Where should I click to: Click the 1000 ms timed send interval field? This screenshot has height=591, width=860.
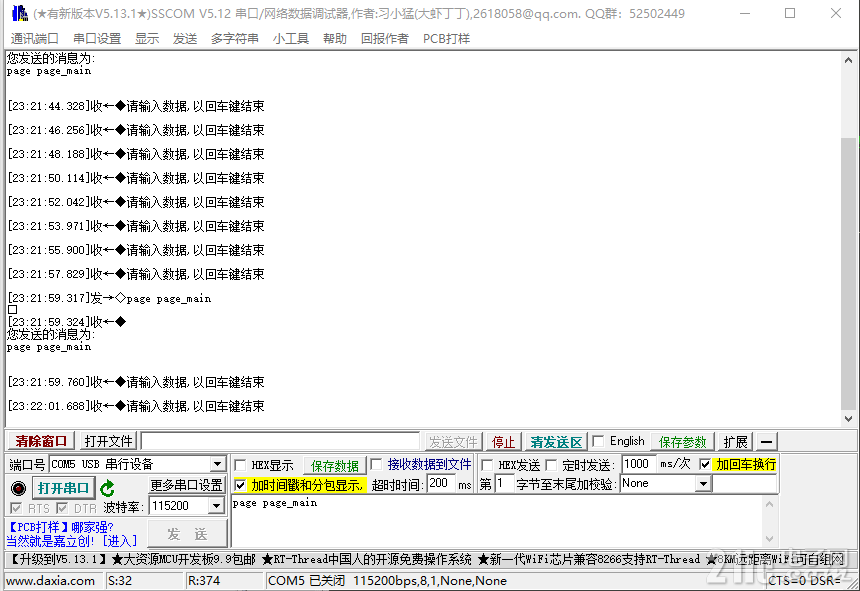point(639,464)
